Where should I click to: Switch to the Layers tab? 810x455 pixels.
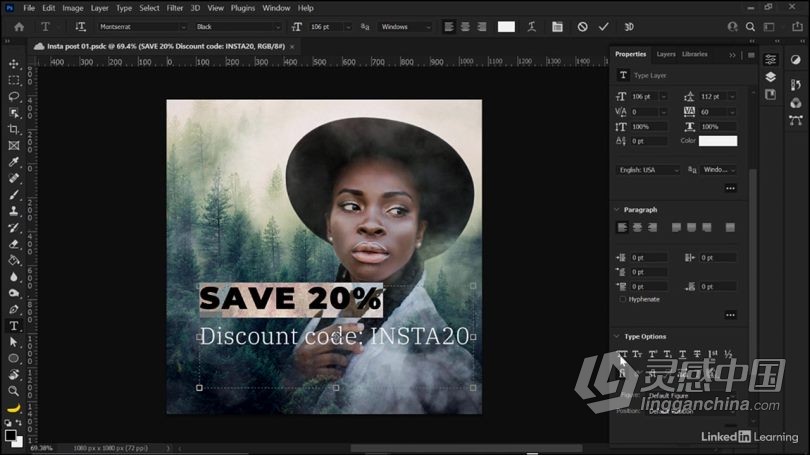click(666, 54)
